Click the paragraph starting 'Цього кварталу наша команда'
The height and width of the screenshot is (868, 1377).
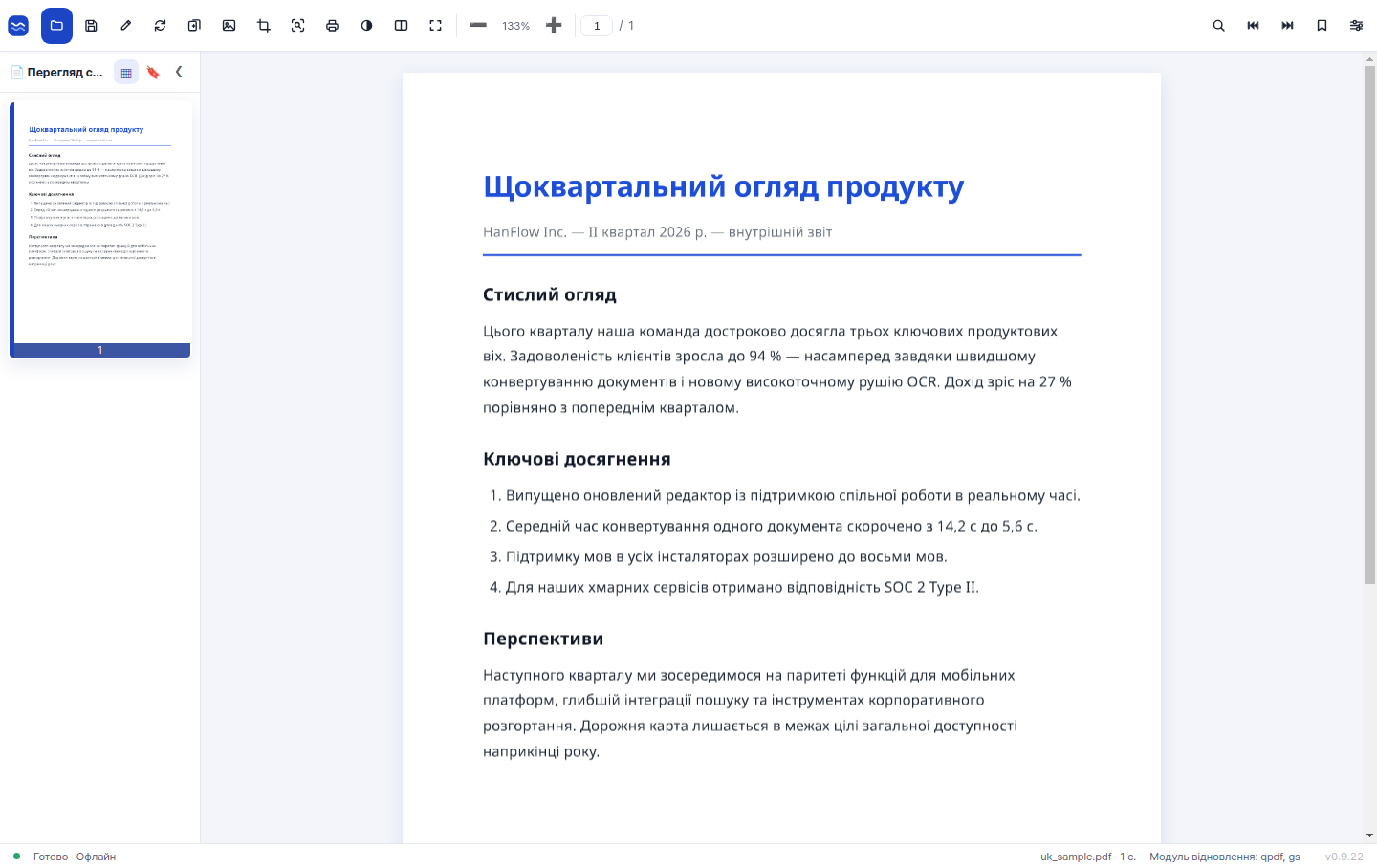[x=777, y=369]
